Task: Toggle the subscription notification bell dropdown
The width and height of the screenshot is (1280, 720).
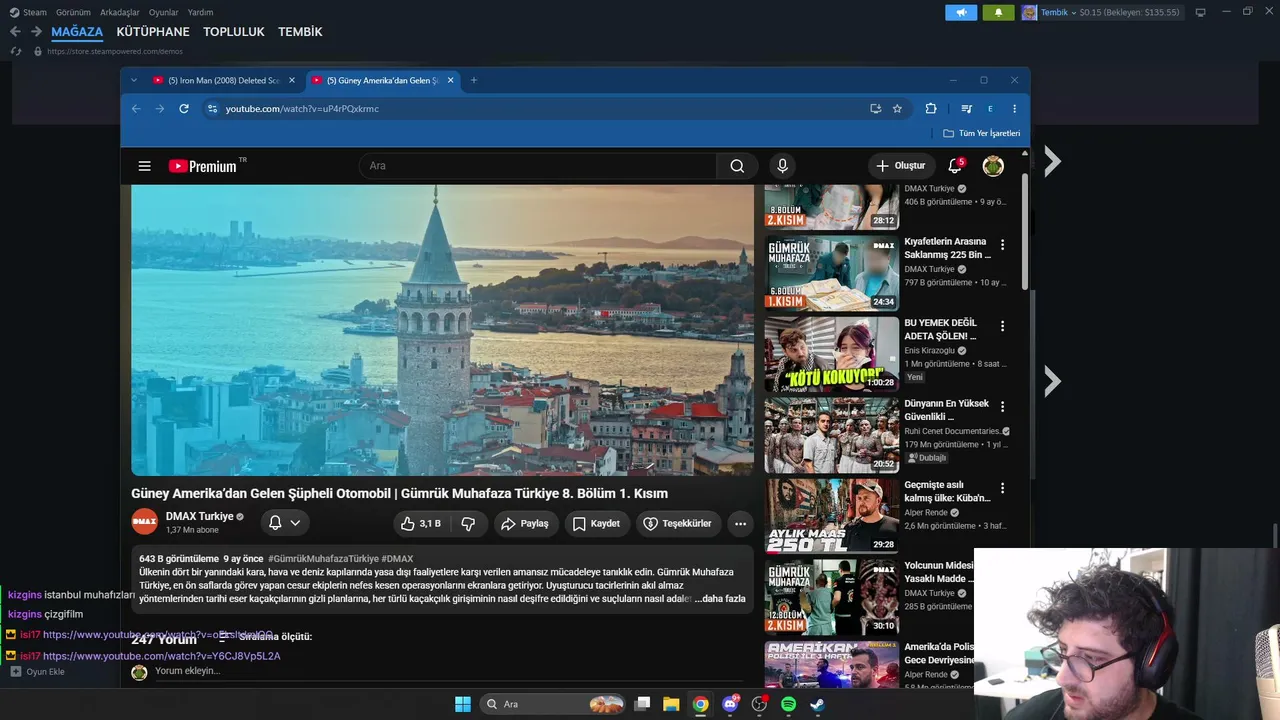Action: click(284, 523)
